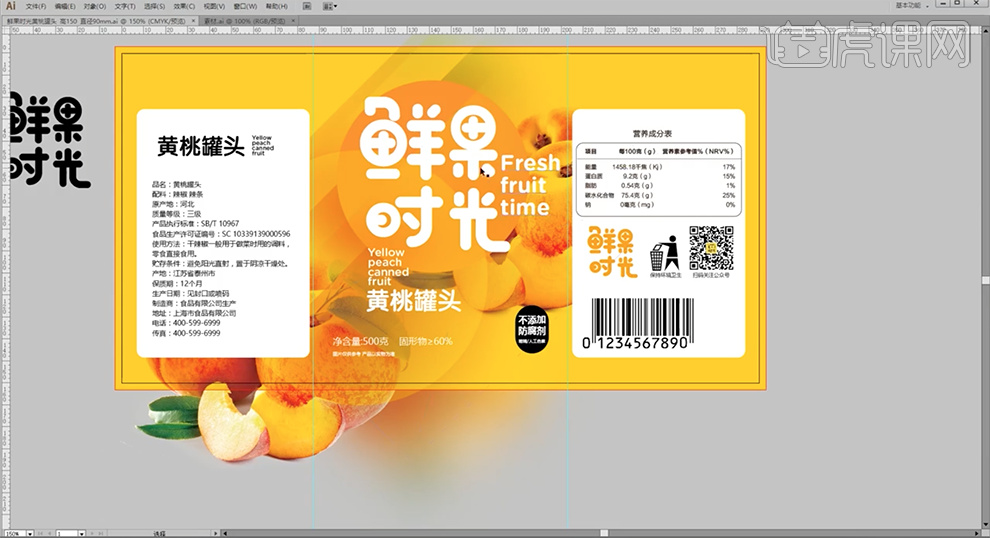Viewport: 990px width, 538px height.
Task: Select the 不添加防腐剂 black badge
Action: tap(532, 329)
